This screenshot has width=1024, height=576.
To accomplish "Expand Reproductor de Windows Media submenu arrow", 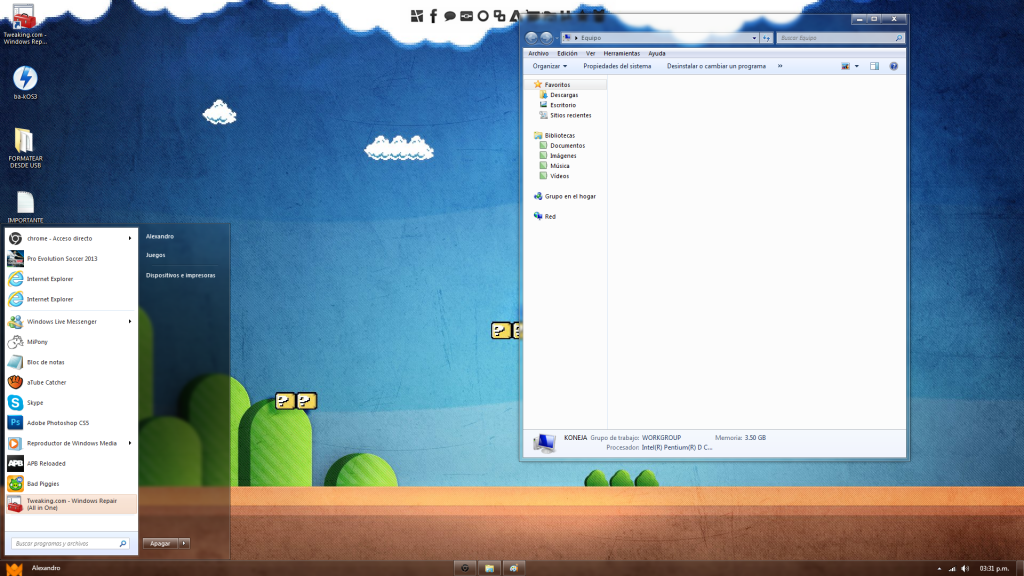I will [129, 443].
